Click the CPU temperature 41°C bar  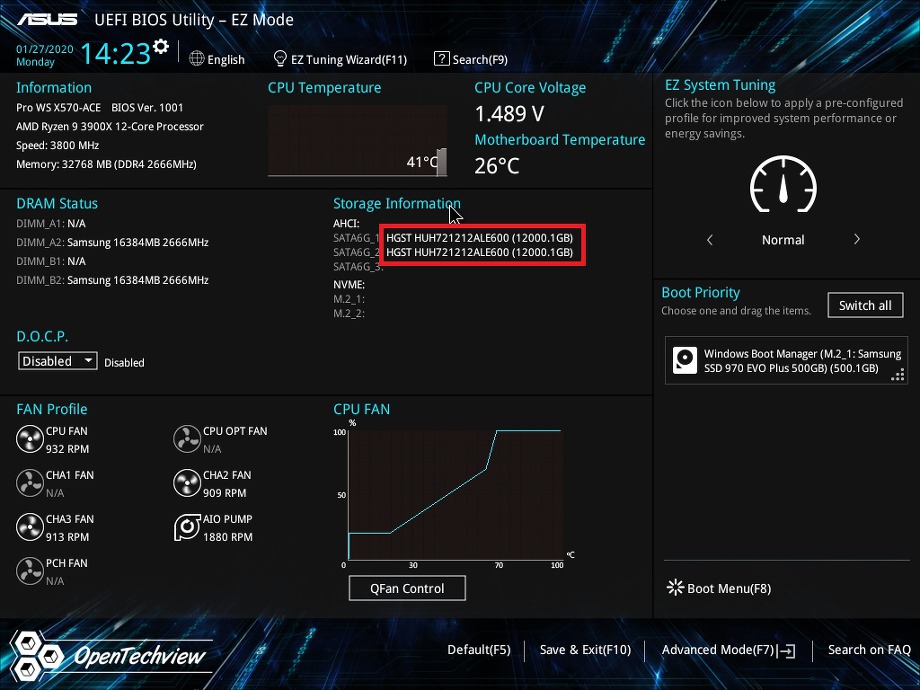click(x=441, y=161)
